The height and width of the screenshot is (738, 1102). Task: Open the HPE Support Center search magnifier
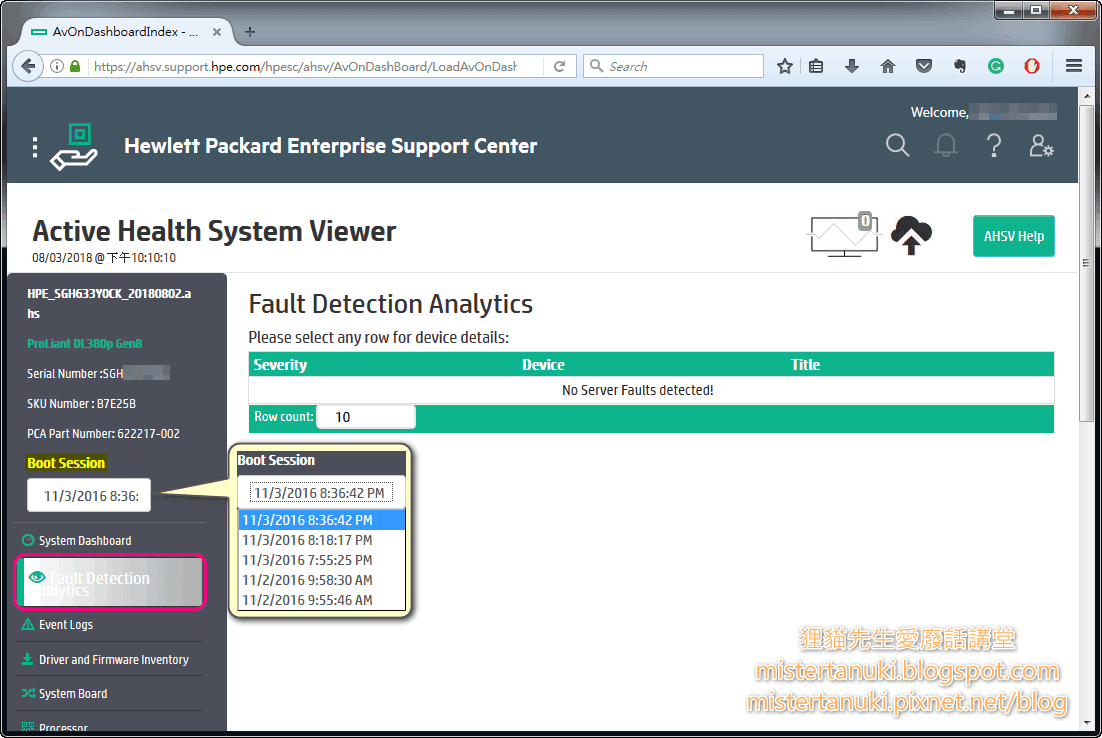coord(897,145)
